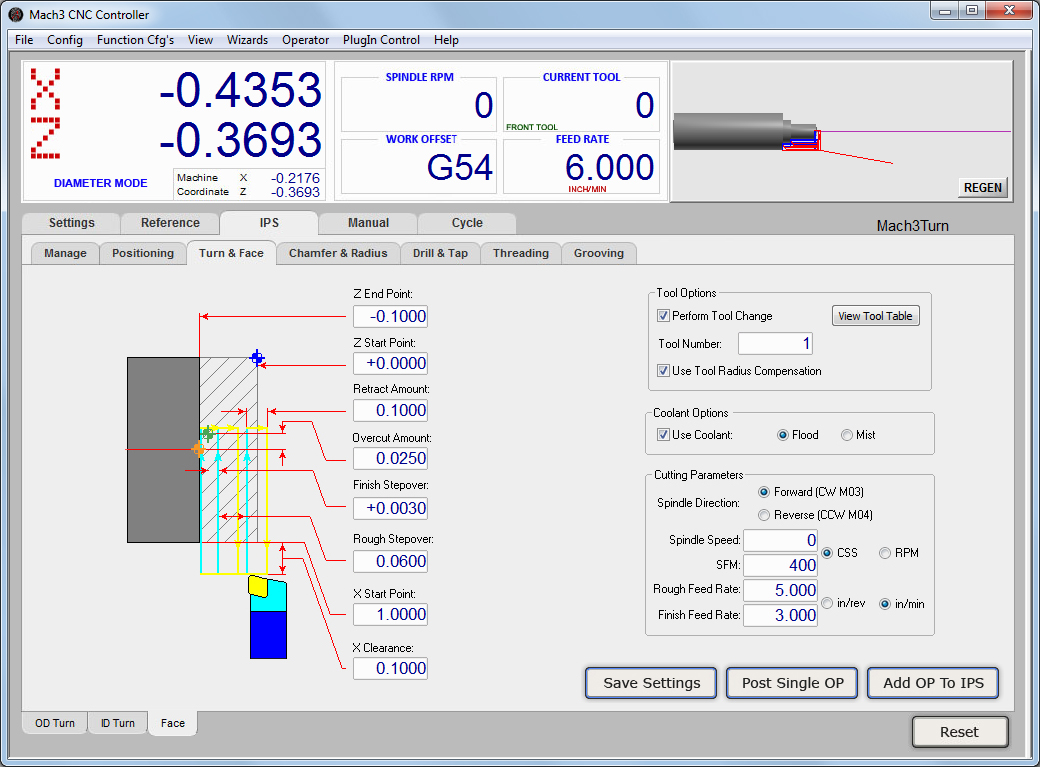Click the red Z axis DRO label
The width and height of the screenshot is (1040, 767).
(x=45, y=138)
